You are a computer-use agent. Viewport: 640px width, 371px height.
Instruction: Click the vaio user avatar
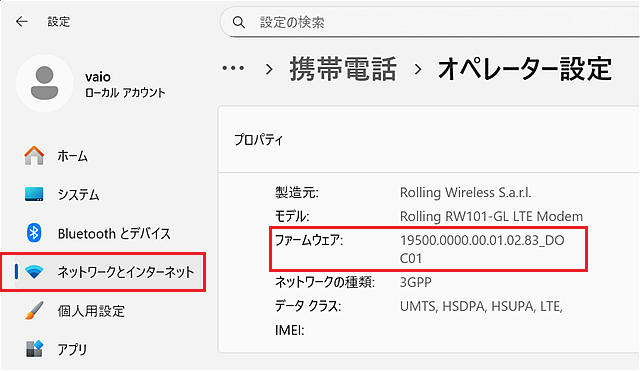click(x=44, y=83)
